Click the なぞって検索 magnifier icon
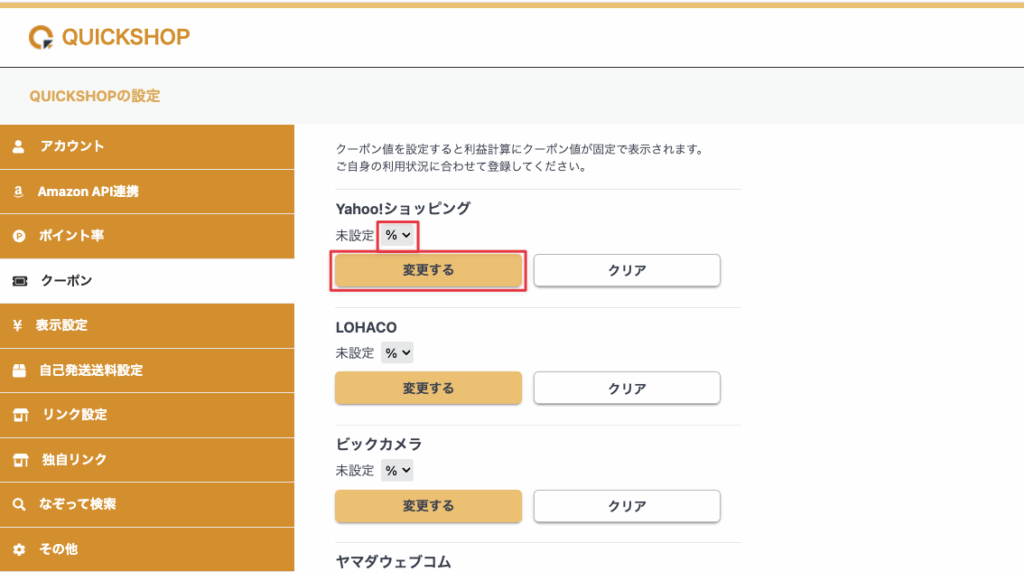This screenshot has height=572, width=1024. [x=19, y=505]
